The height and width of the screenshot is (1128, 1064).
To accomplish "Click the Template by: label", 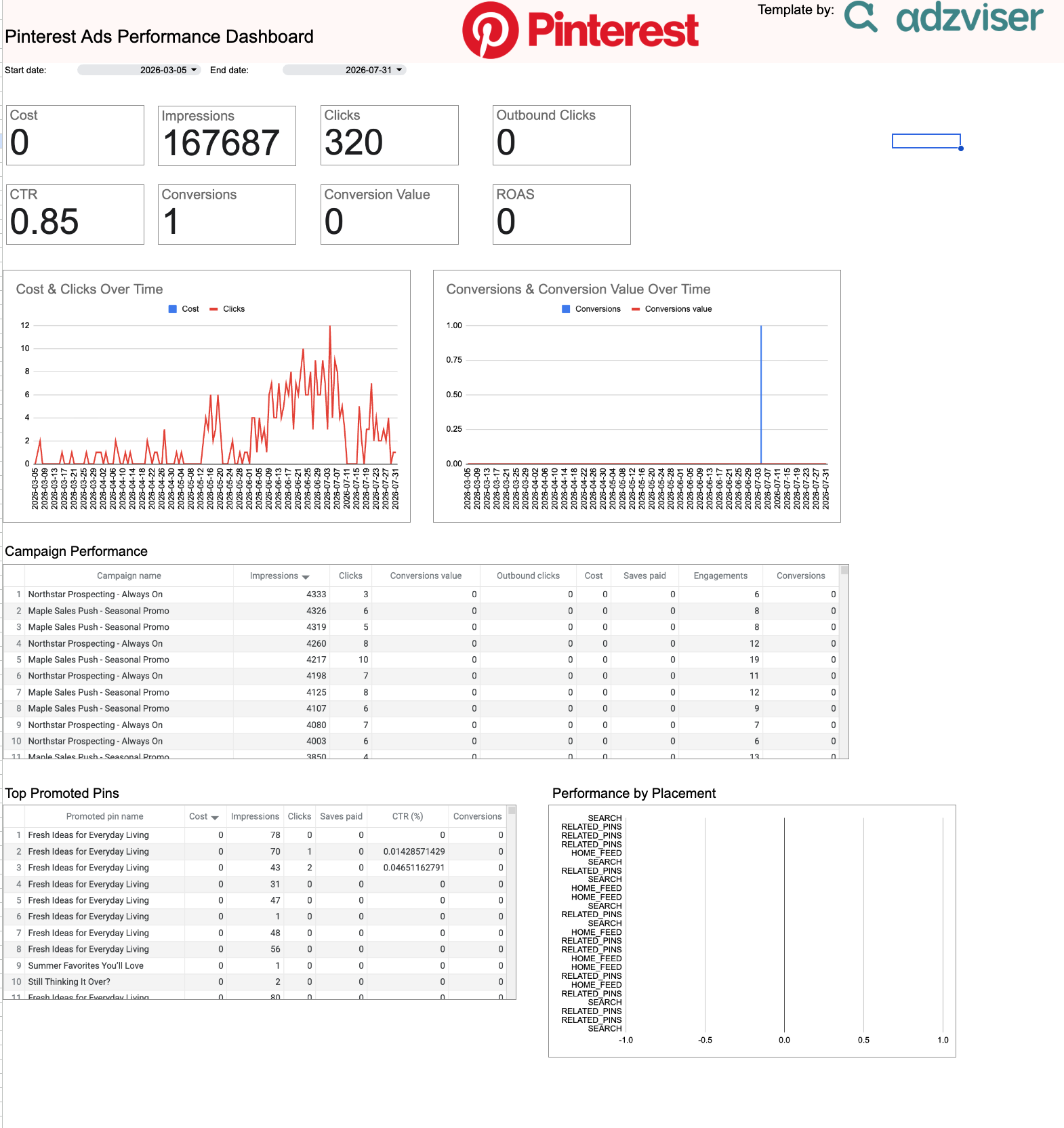I will [796, 9].
